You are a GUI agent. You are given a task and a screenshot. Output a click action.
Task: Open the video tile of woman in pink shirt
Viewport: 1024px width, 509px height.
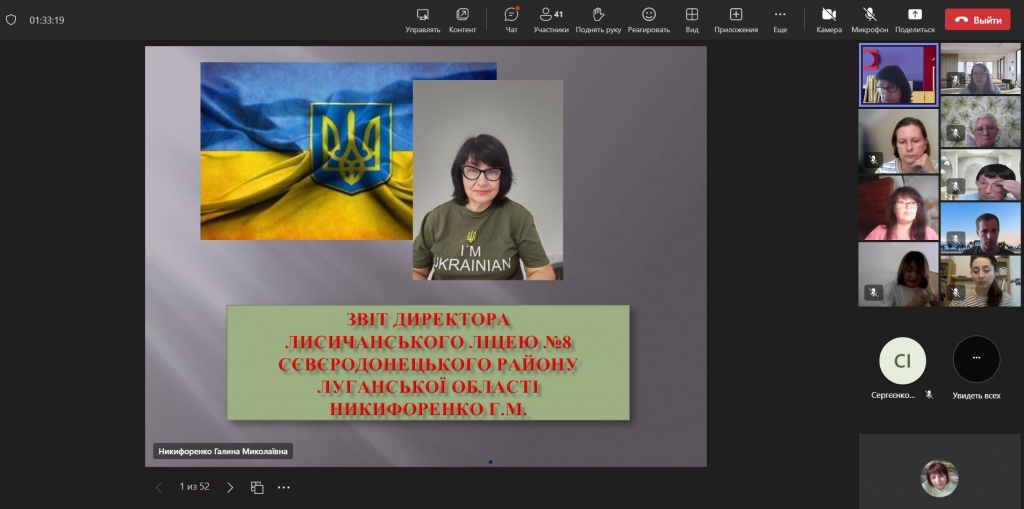click(x=898, y=208)
